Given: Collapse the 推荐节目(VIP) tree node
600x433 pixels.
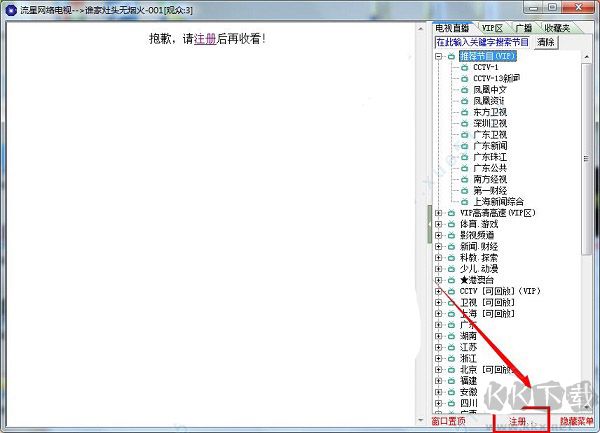Looking at the screenshot, I should (438, 56).
